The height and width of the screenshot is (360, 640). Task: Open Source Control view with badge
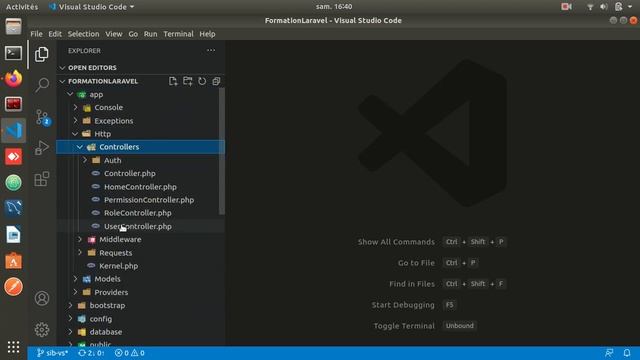pos(42,118)
